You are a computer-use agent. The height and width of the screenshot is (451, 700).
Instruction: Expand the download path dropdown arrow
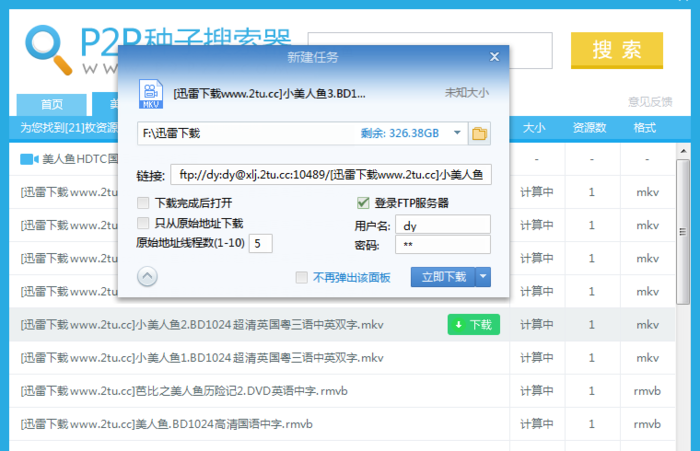[x=457, y=133]
